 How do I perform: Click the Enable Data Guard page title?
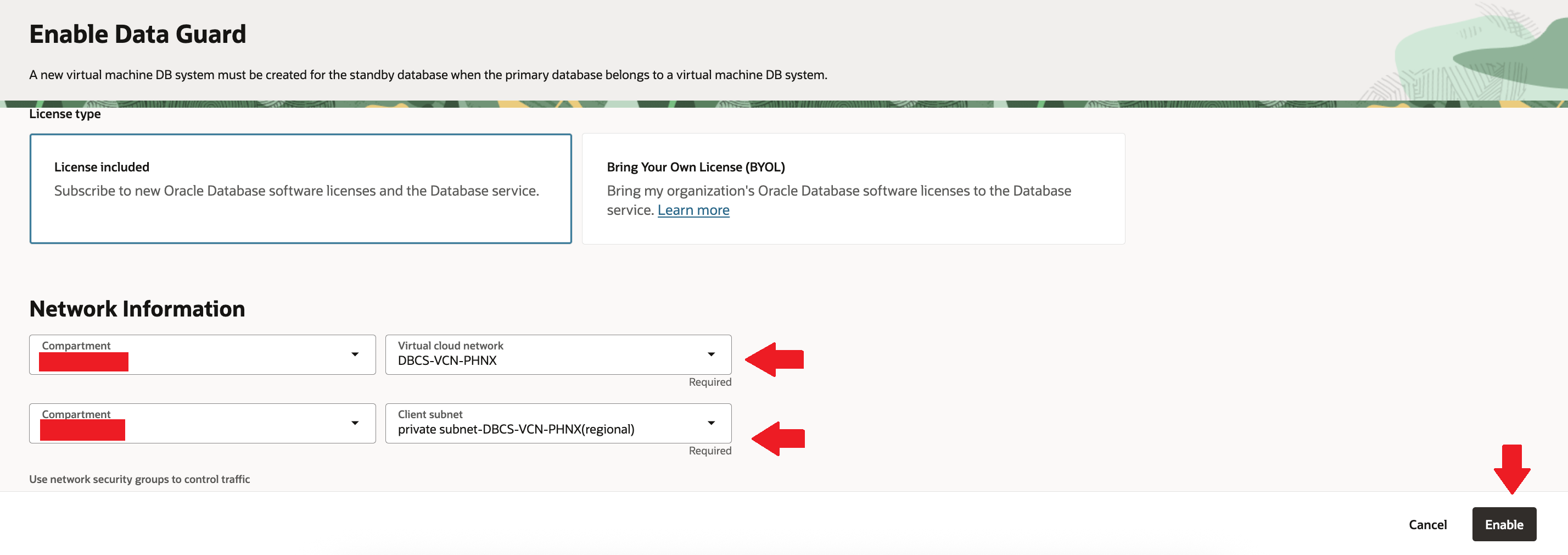pos(138,34)
